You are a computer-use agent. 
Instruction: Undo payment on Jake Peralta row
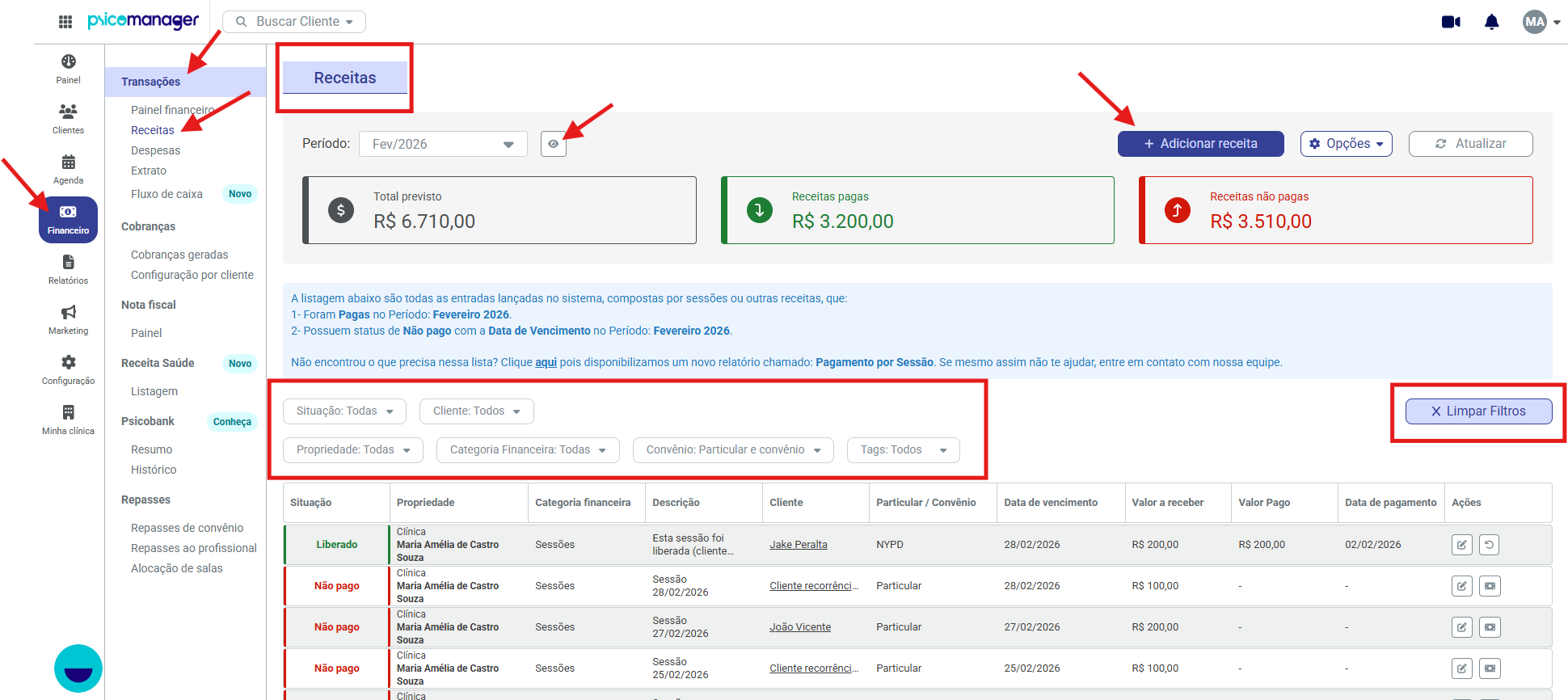coord(1490,545)
